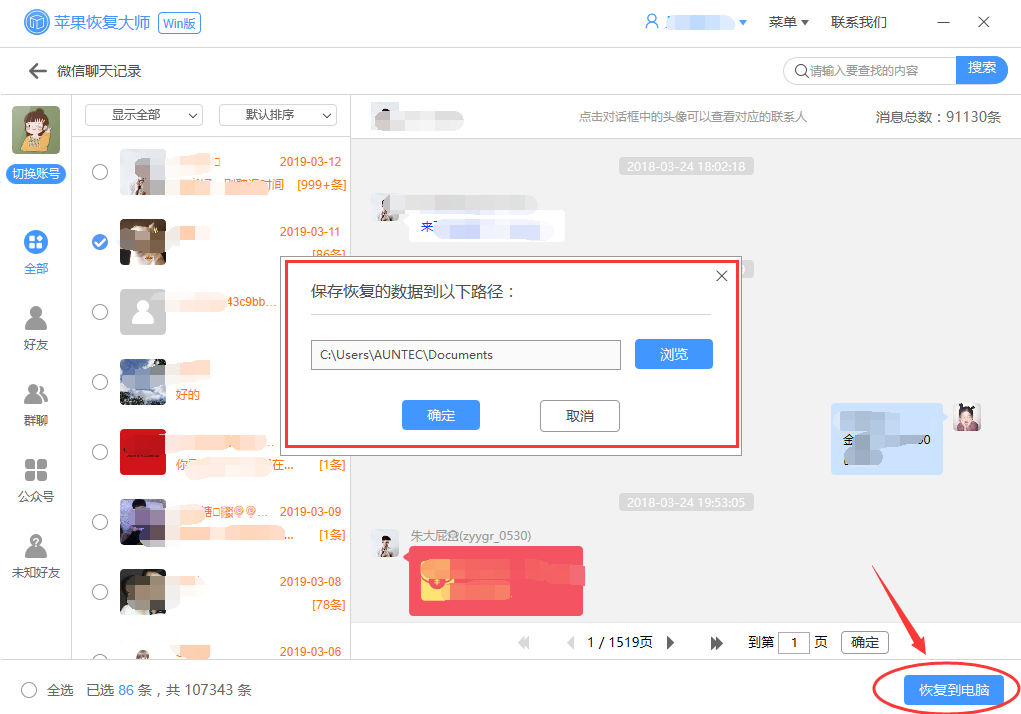Select the 2019-03-08 chat radio button
The image size is (1021, 714).
click(100, 592)
